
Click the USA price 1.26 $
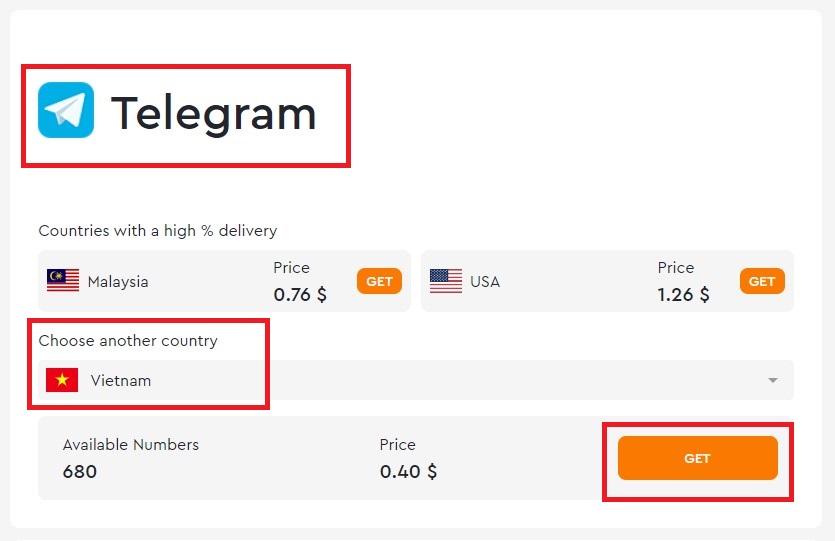click(683, 294)
